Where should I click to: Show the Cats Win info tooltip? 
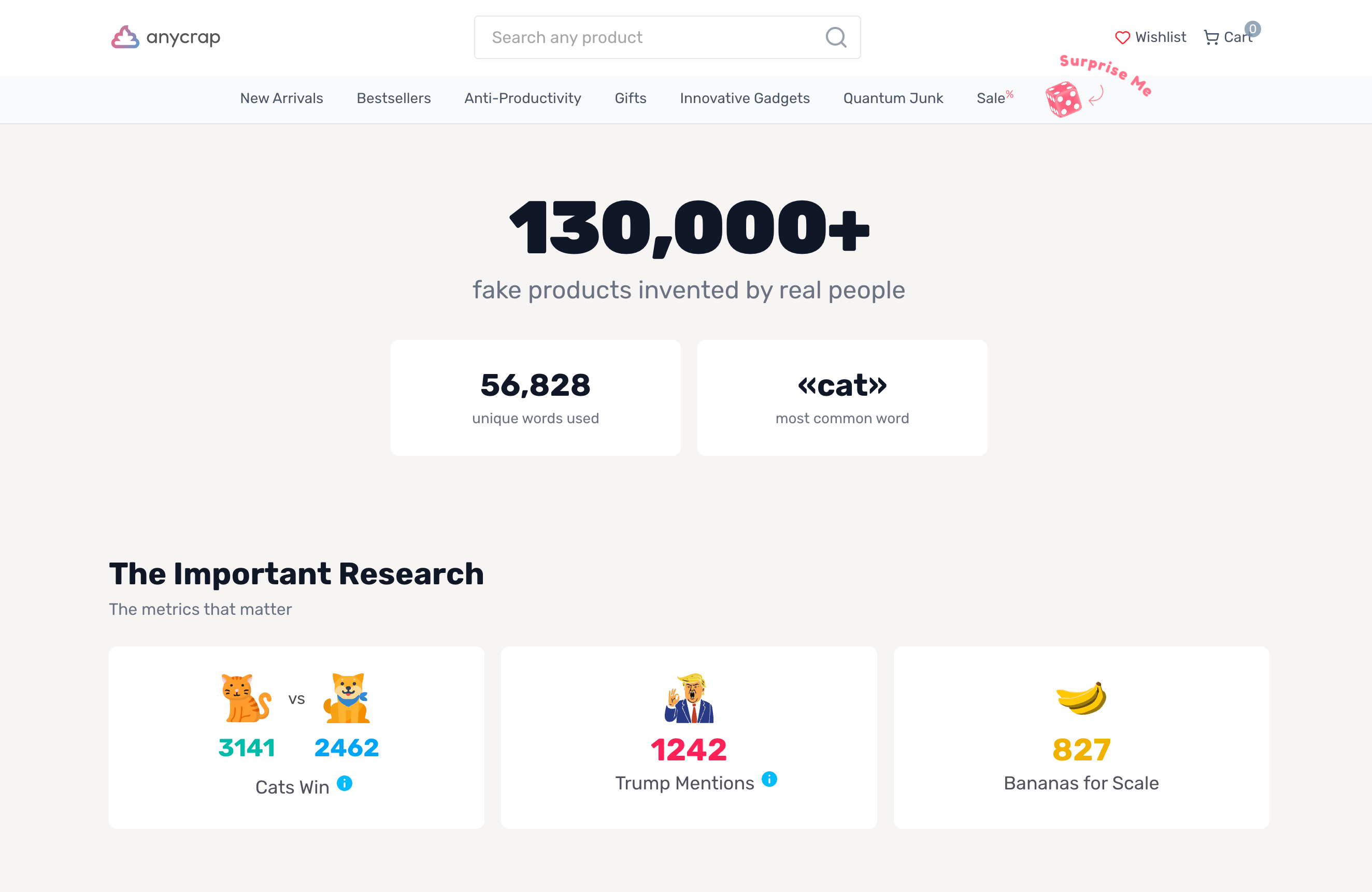pyautogui.click(x=344, y=784)
